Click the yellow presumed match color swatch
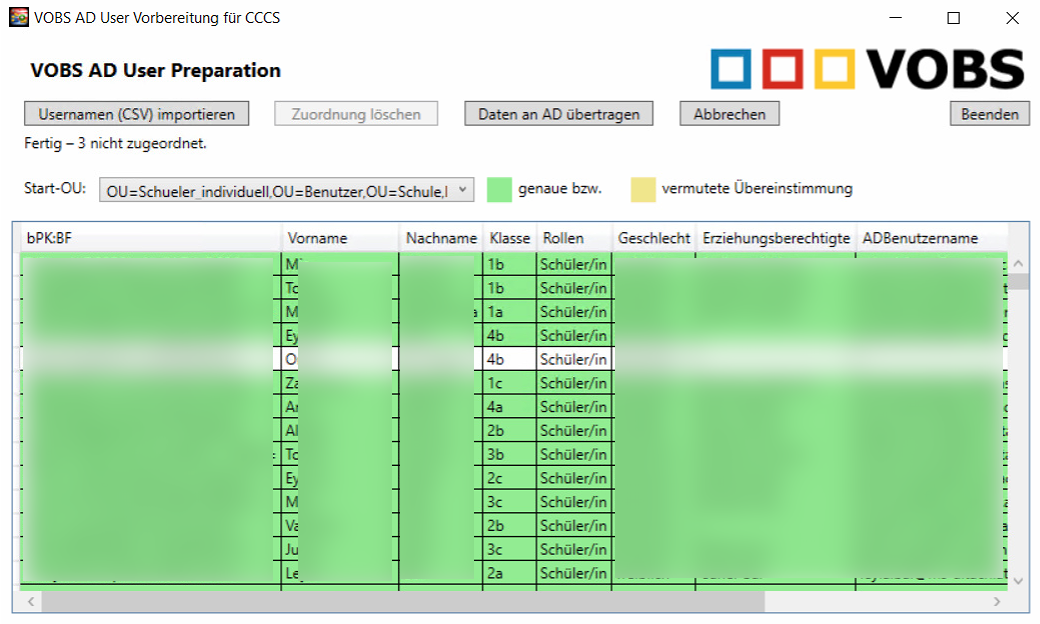 click(x=643, y=189)
